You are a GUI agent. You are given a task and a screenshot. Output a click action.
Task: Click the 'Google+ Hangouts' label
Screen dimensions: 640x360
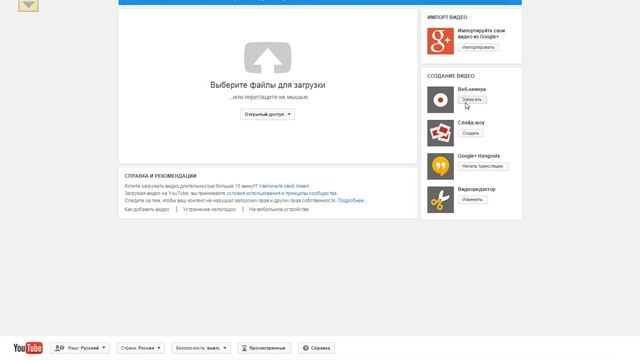pos(479,156)
